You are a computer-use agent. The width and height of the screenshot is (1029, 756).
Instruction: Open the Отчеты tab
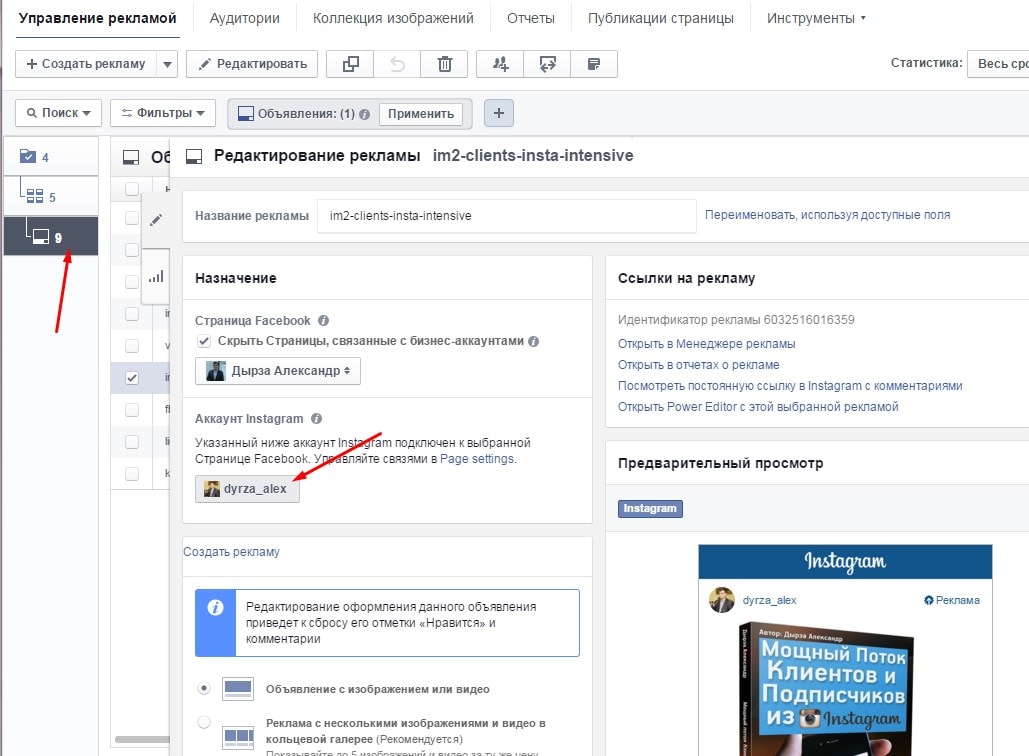pyautogui.click(x=531, y=18)
